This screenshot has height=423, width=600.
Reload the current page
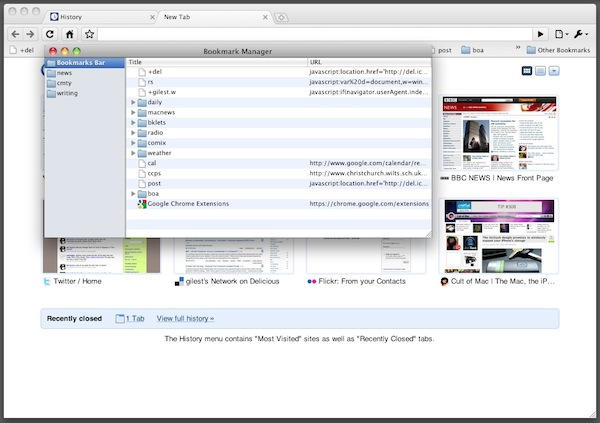pos(49,34)
